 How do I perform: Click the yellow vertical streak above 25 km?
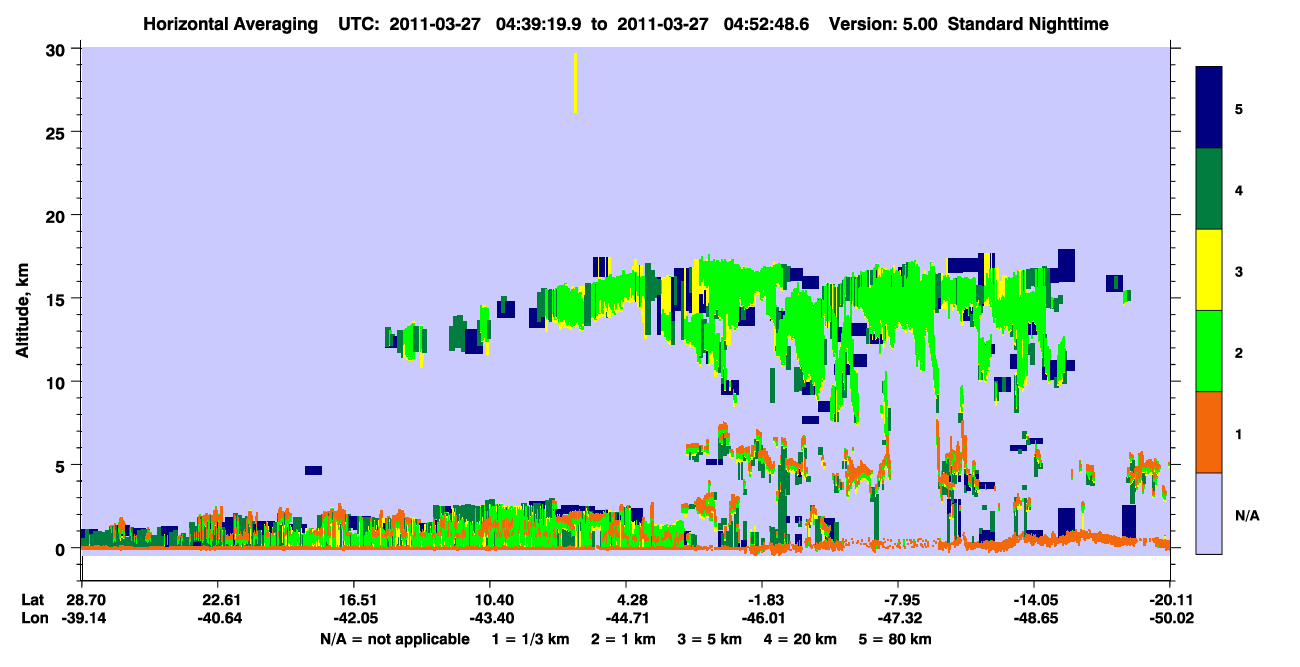pyautogui.click(x=575, y=83)
